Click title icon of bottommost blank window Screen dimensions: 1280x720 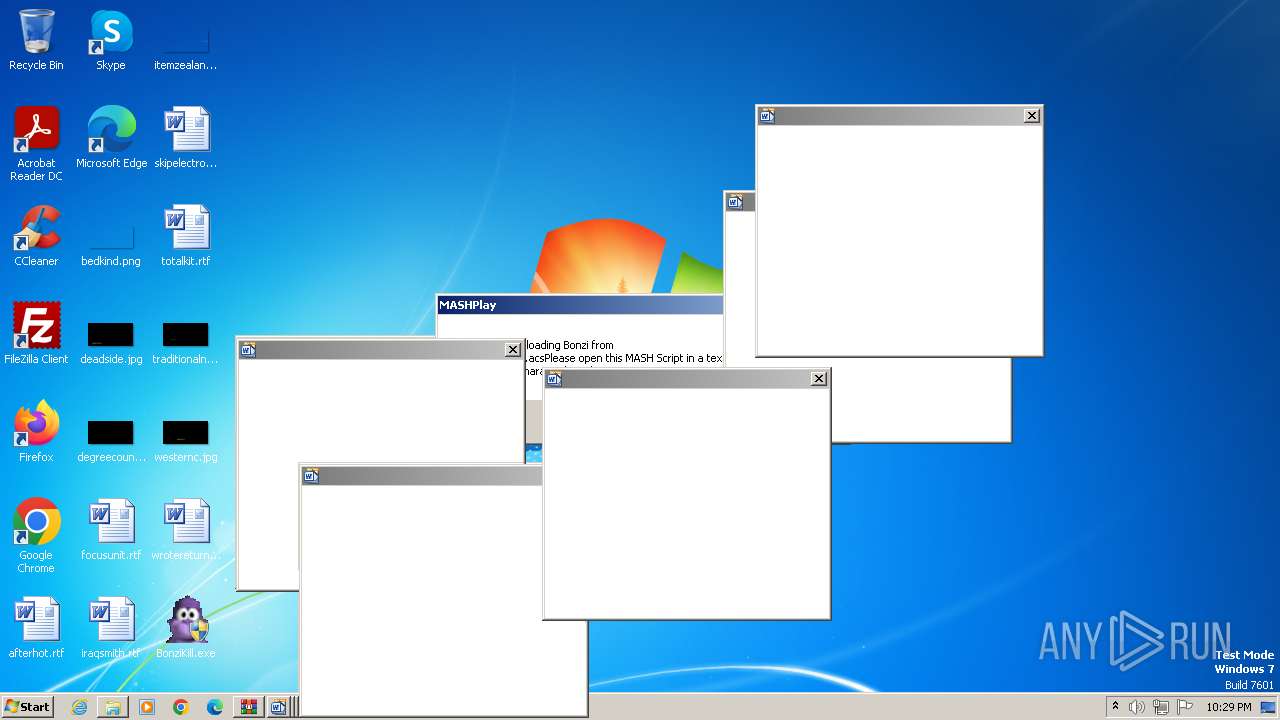click(311, 476)
